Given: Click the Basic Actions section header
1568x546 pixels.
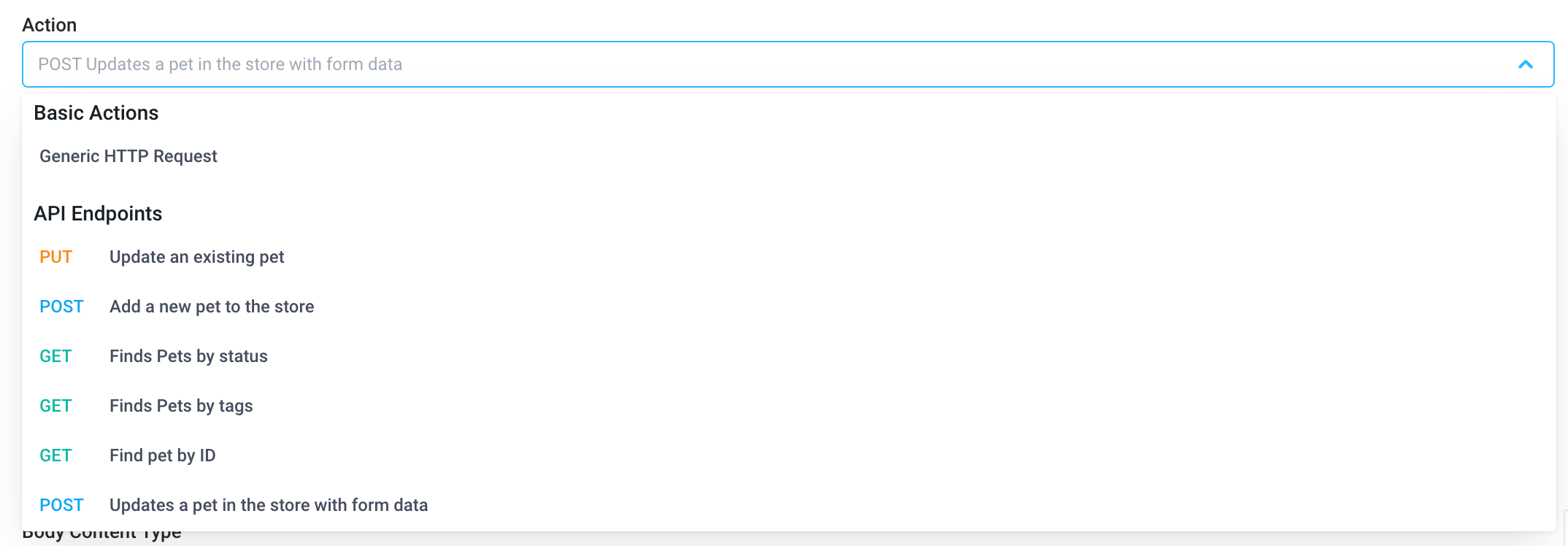Looking at the screenshot, I should point(96,113).
